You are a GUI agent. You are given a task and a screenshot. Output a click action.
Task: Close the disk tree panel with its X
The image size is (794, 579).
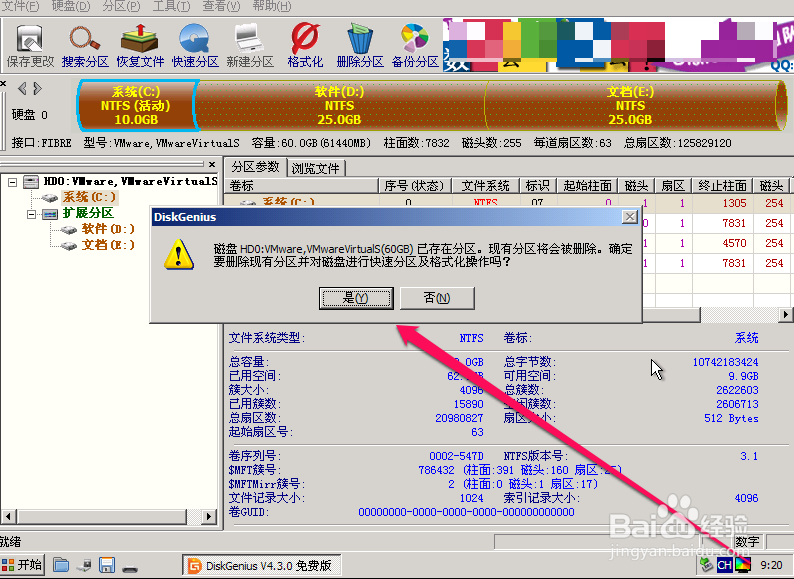[x=212, y=164]
